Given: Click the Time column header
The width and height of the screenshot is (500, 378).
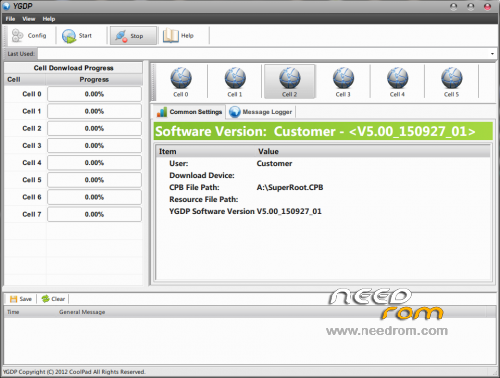Looking at the screenshot, I should pyautogui.click(x=30, y=312).
